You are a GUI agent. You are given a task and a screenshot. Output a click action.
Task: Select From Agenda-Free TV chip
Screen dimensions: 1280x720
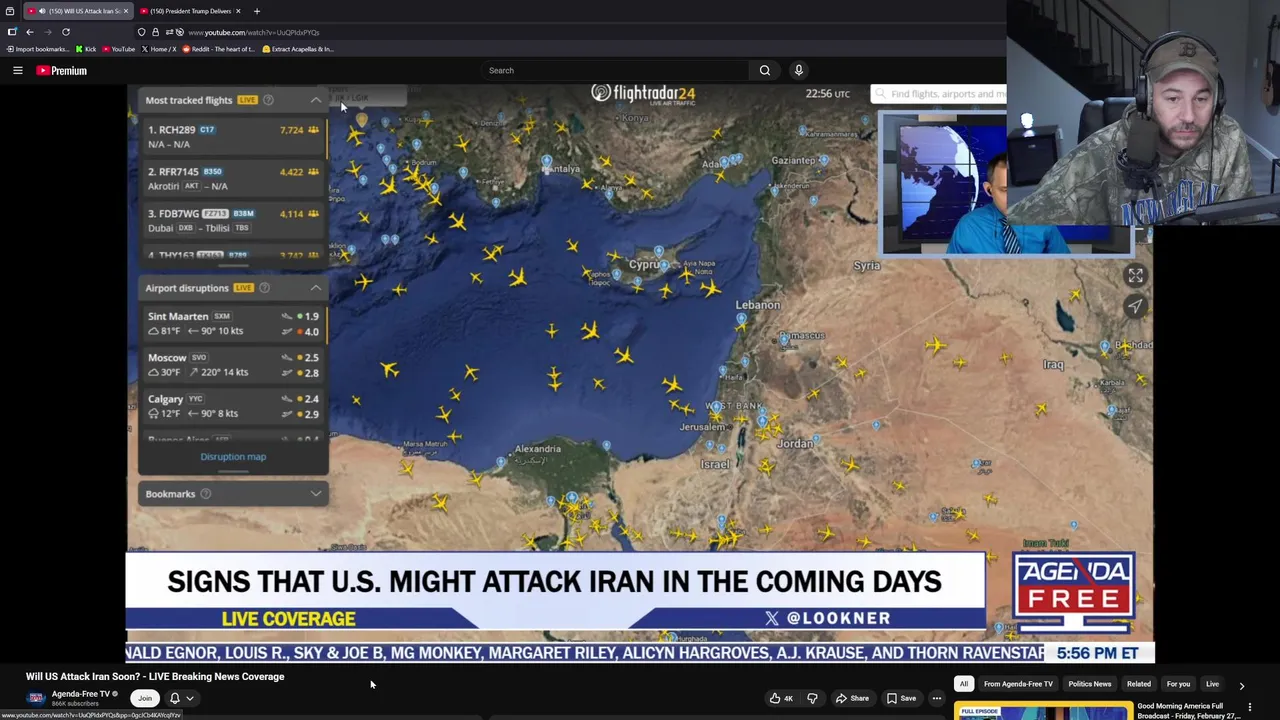(x=1018, y=684)
